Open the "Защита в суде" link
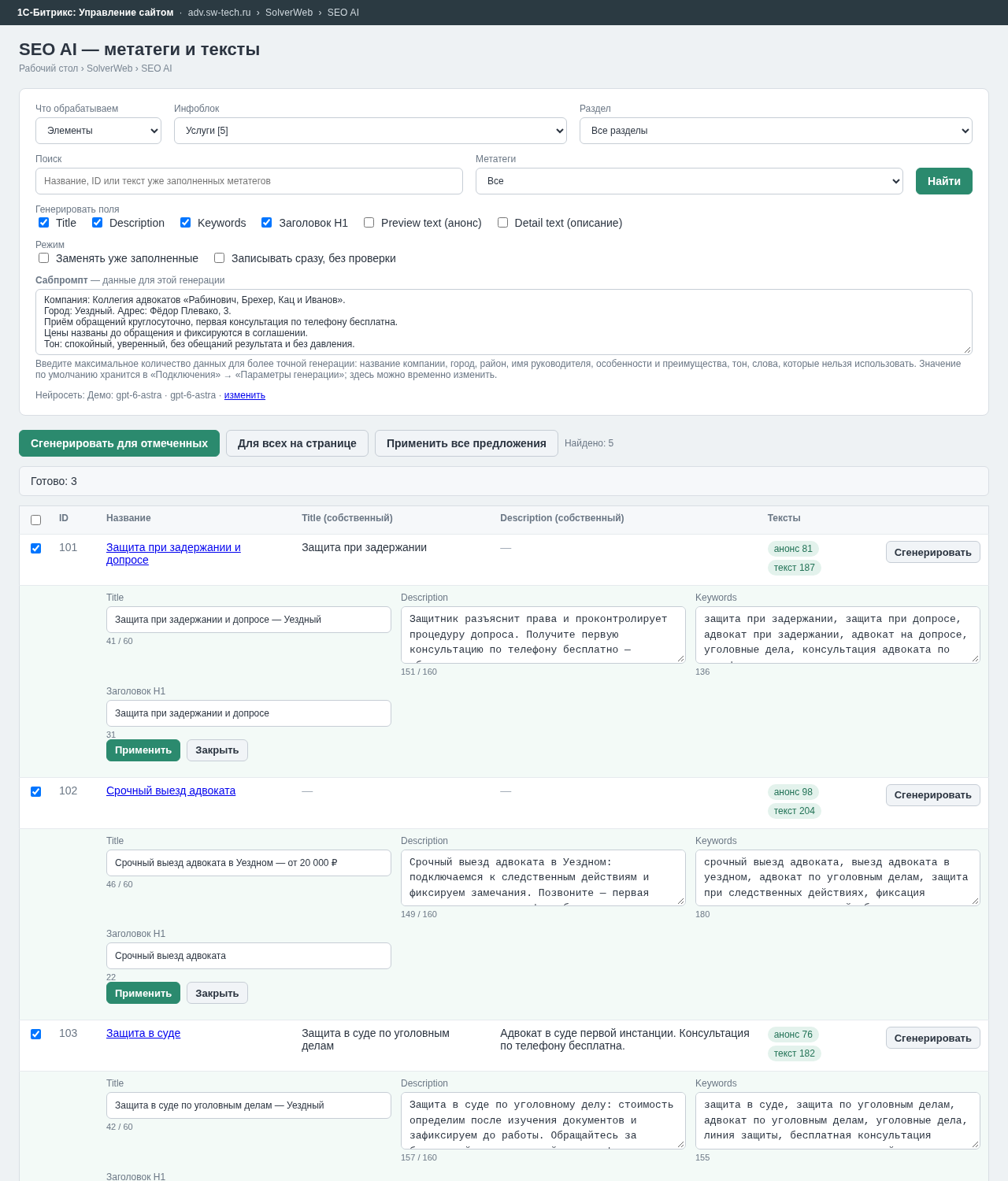1008x1181 pixels. 143,1033
